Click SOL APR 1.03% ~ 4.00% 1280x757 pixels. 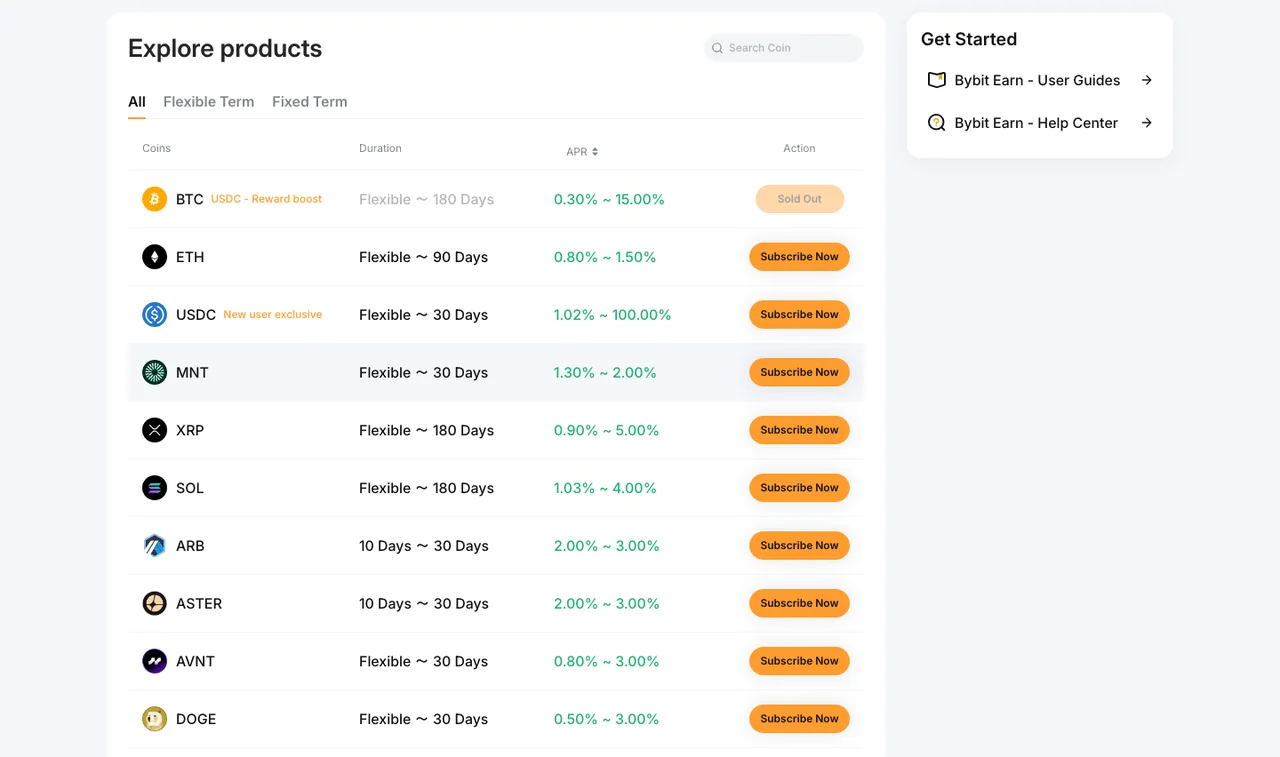click(605, 488)
